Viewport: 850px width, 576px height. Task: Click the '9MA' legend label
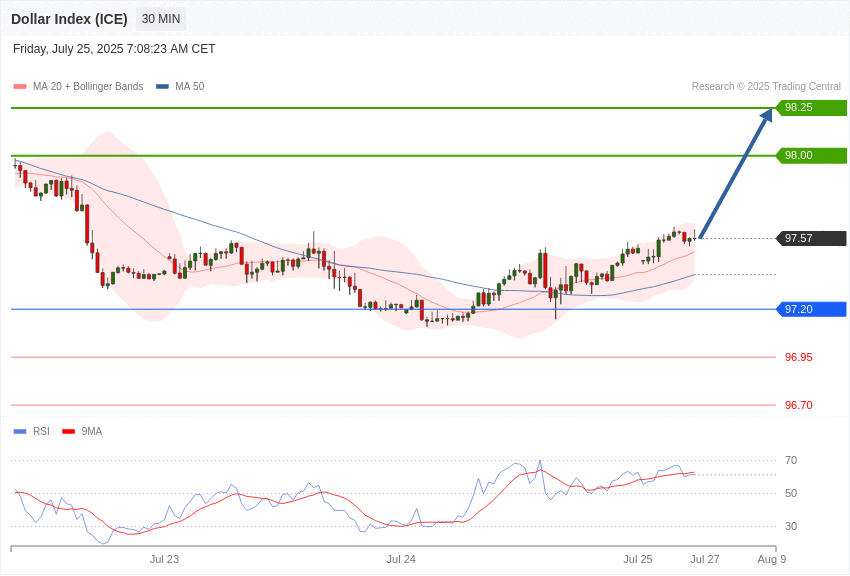tap(92, 432)
